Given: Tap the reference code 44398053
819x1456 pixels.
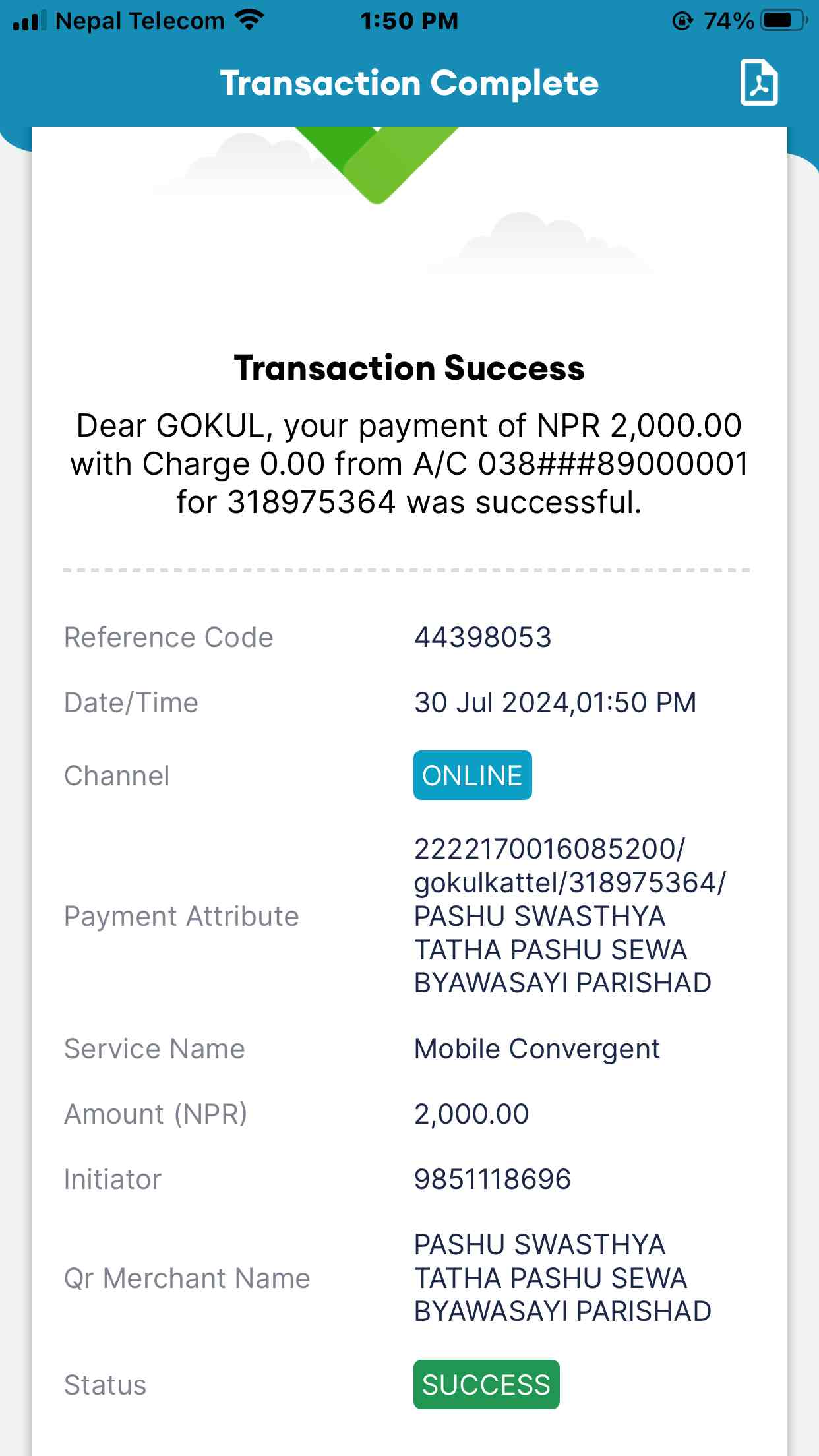Looking at the screenshot, I should [483, 637].
